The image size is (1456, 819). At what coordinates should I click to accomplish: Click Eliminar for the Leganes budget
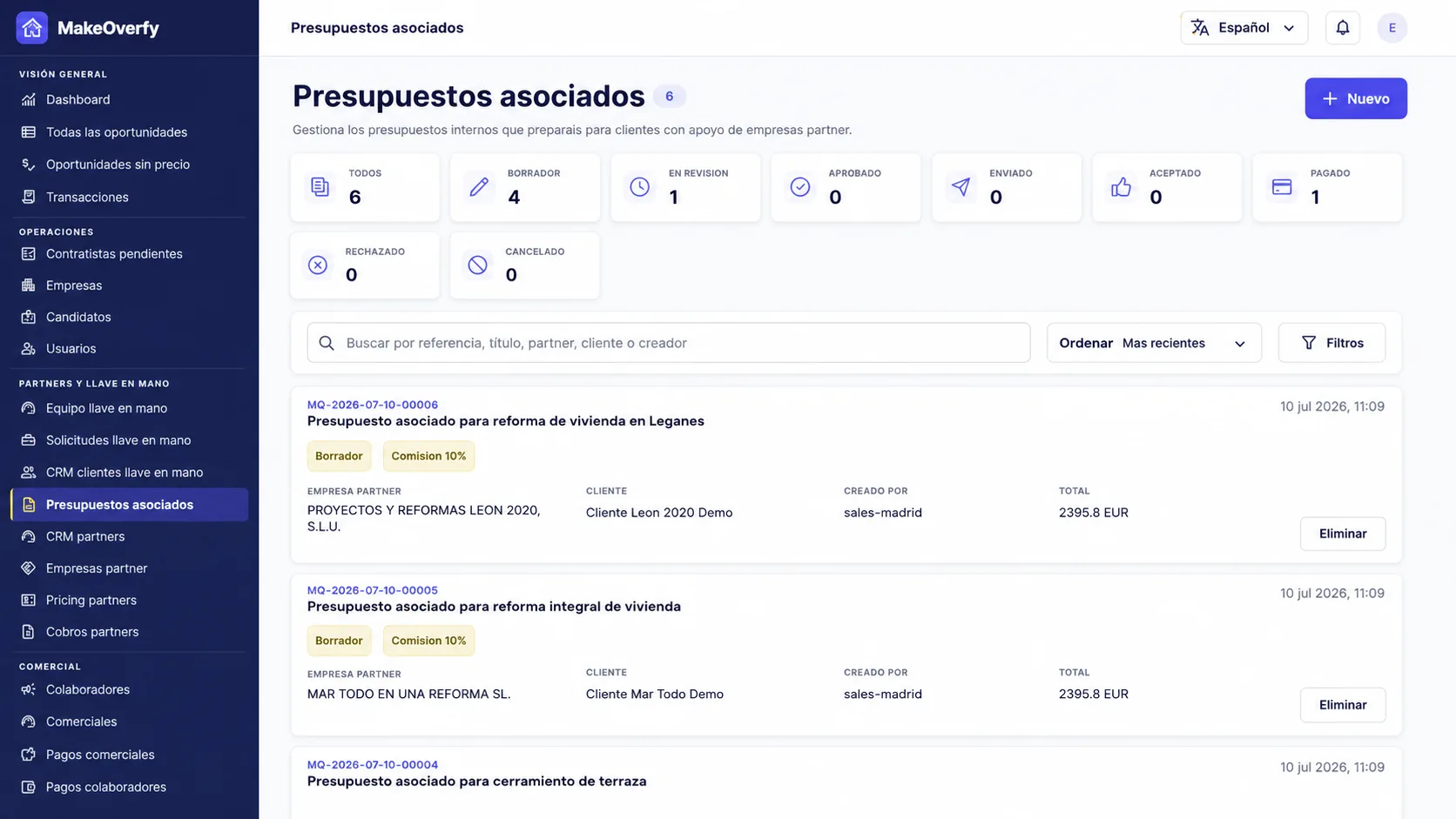(1342, 534)
